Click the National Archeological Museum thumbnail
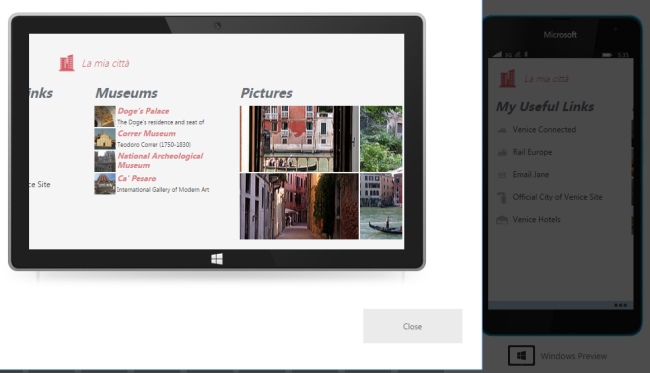 pyautogui.click(x=105, y=161)
